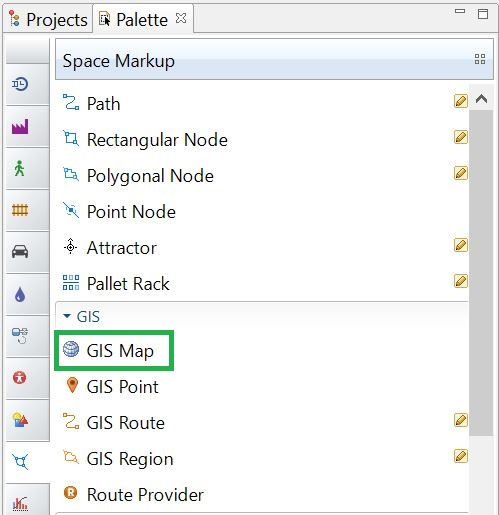Select the Attractor element
This screenshot has width=499, height=515.
[110, 248]
